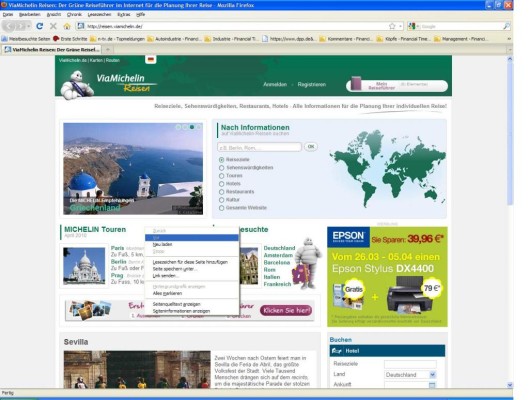This screenshot has height=400, width=529.
Task: Open the 'Chronik' menu
Action: pyautogui.click(x=74, y=15)
